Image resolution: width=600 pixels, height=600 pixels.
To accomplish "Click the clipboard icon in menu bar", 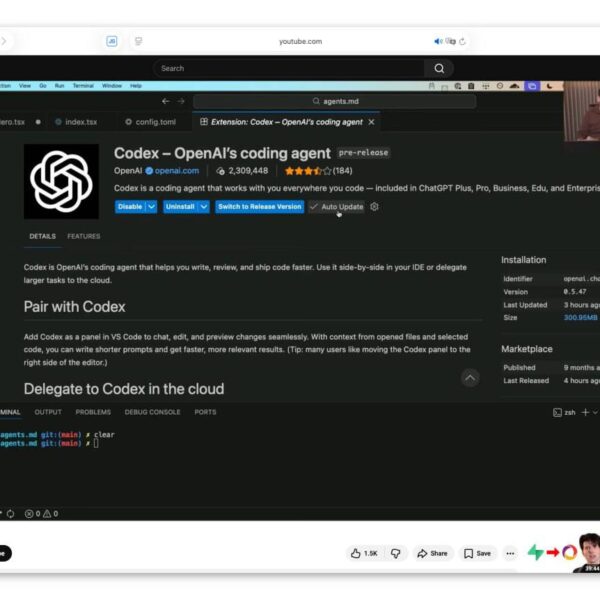I will tap(471, 86).
